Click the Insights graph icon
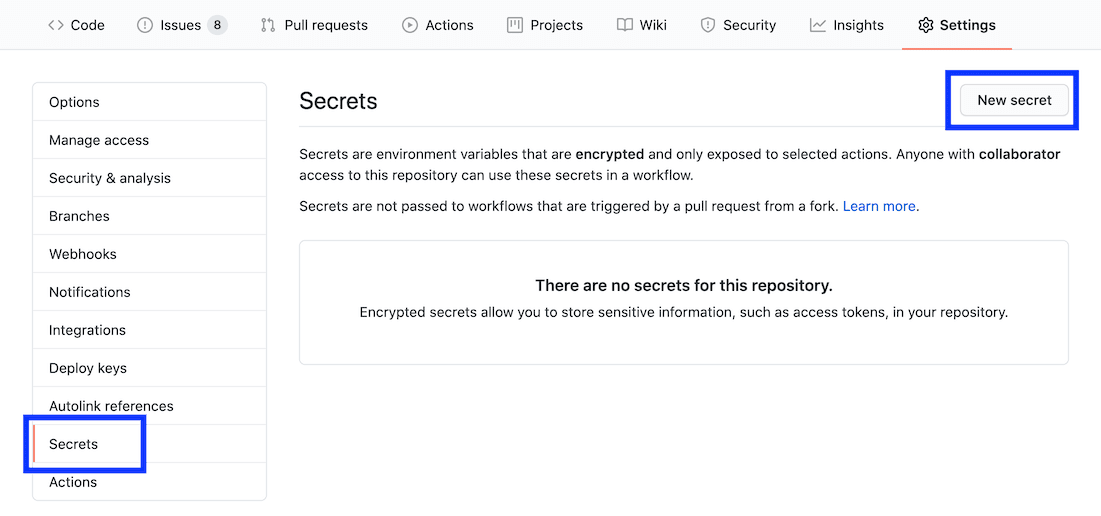This screenshot has height=516, width=1101. [818, 25]
